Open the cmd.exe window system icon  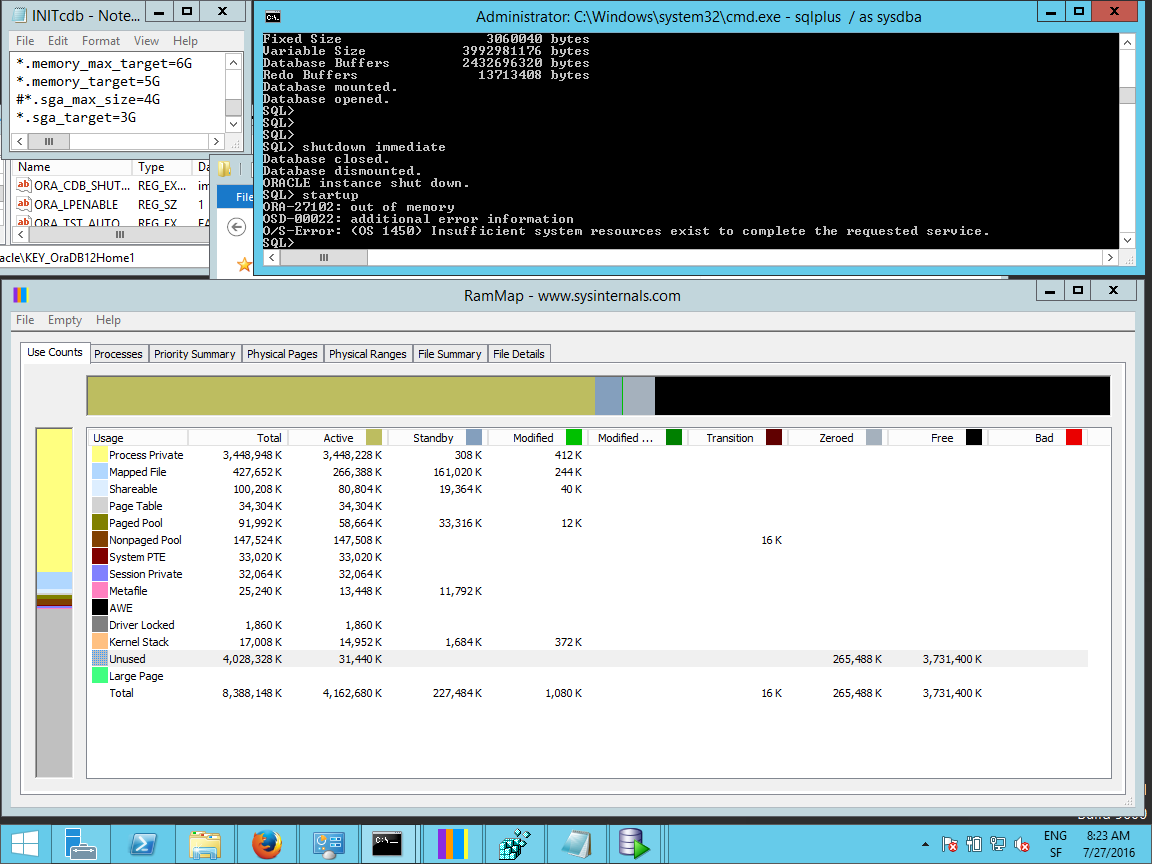pos(272,16)
